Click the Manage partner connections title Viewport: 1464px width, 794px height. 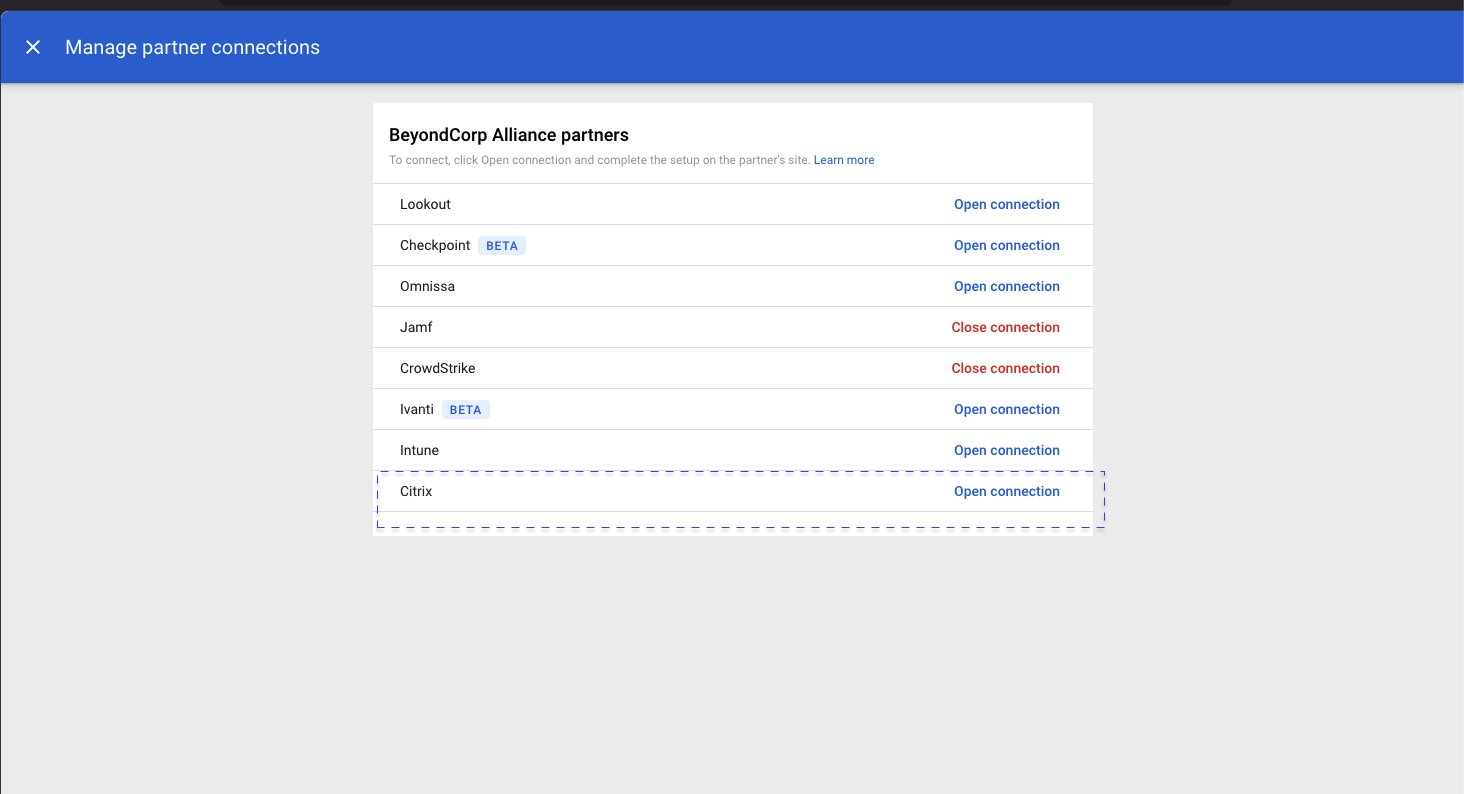pyautogui.click(x=192, y=47)
